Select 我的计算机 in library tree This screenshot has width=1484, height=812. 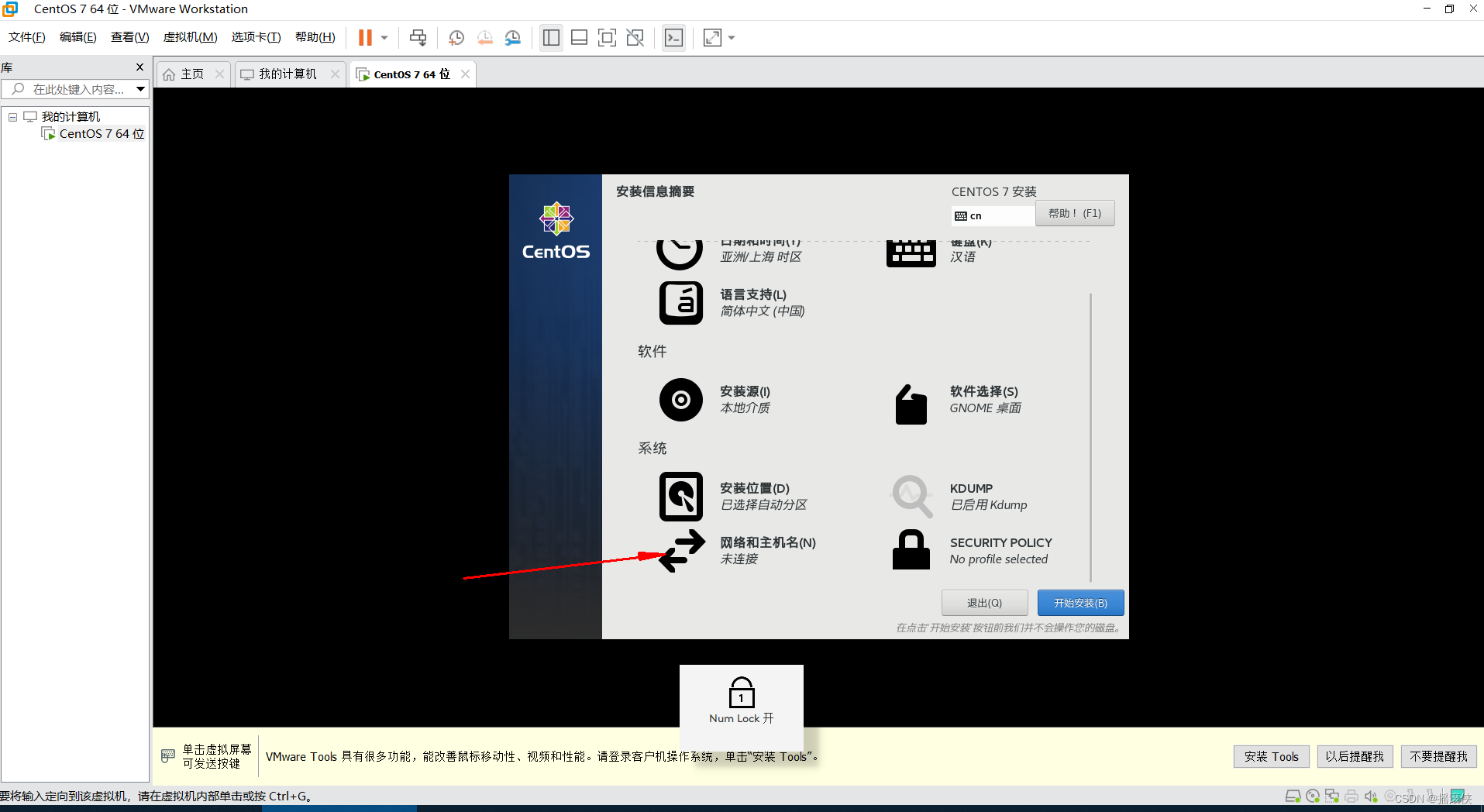(x=71, y=117)
